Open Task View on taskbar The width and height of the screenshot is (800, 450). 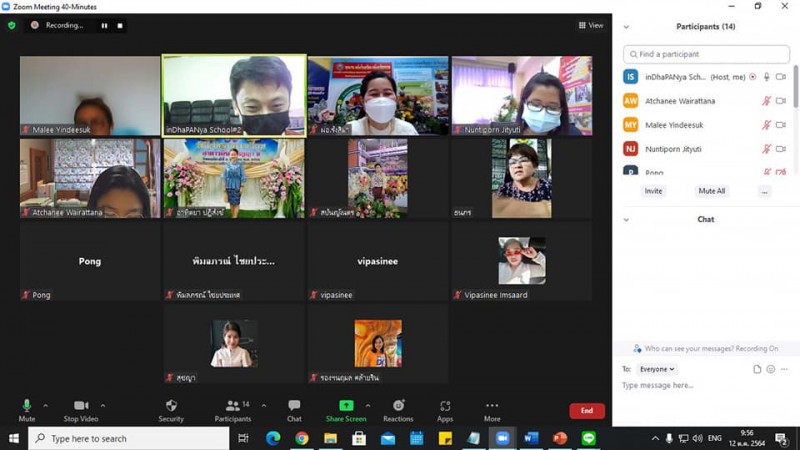(243, 438)
